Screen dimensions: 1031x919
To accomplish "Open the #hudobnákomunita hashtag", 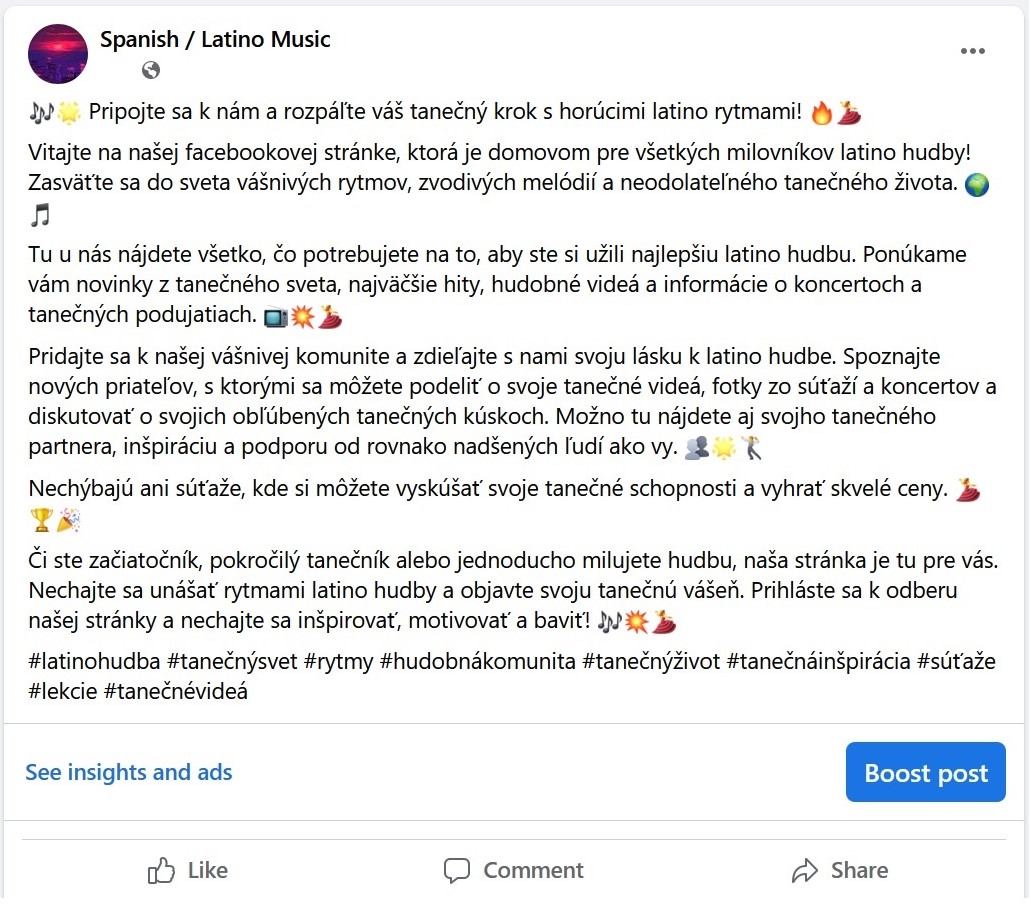I will [478, 661].
